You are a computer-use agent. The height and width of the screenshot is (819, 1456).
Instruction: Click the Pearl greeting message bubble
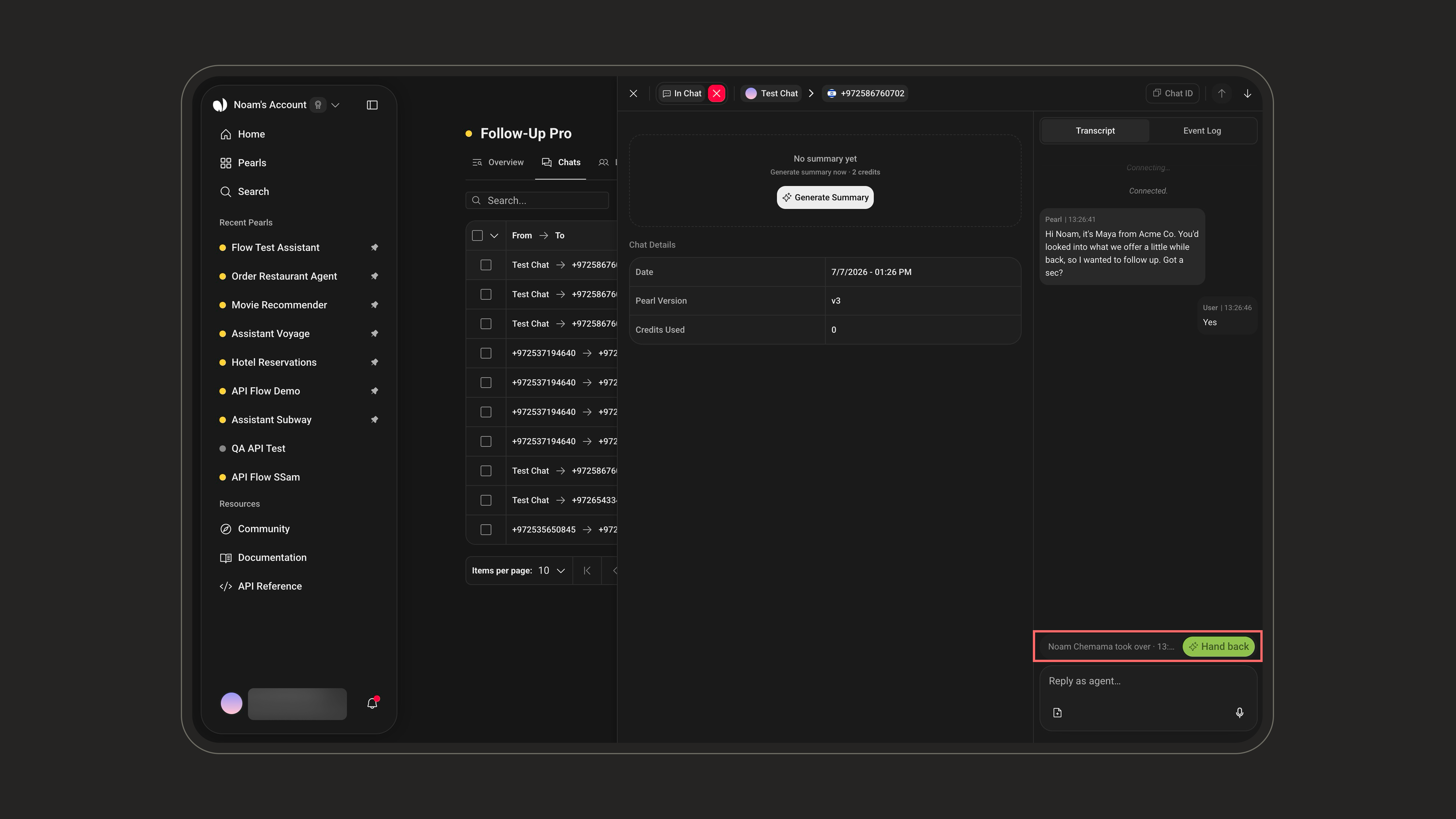click(x=1122, y=247)
